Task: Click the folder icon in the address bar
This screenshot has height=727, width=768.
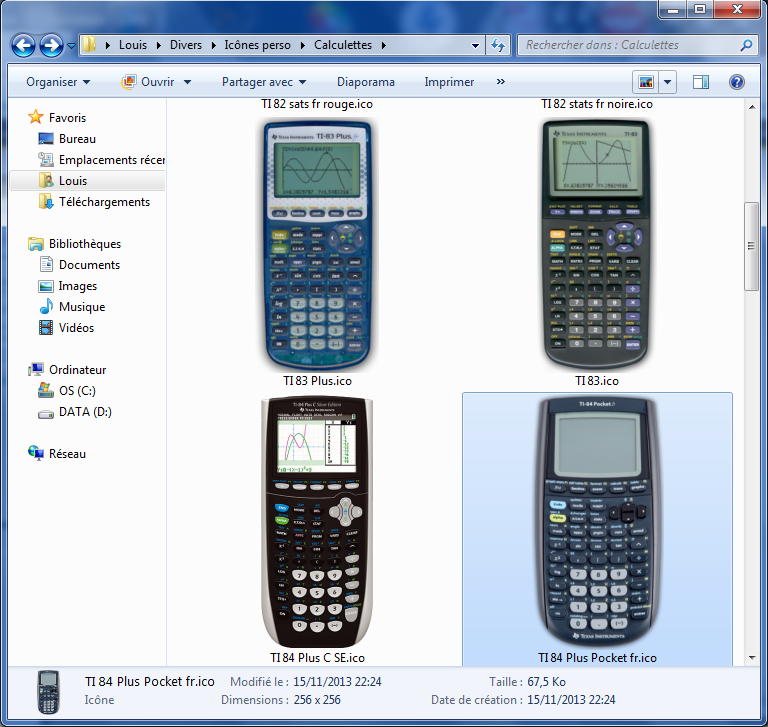Action: tap(89, 45)
